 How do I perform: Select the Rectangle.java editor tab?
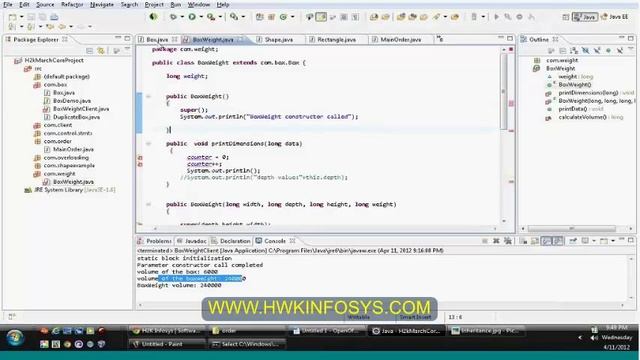(x=336, y=40)
